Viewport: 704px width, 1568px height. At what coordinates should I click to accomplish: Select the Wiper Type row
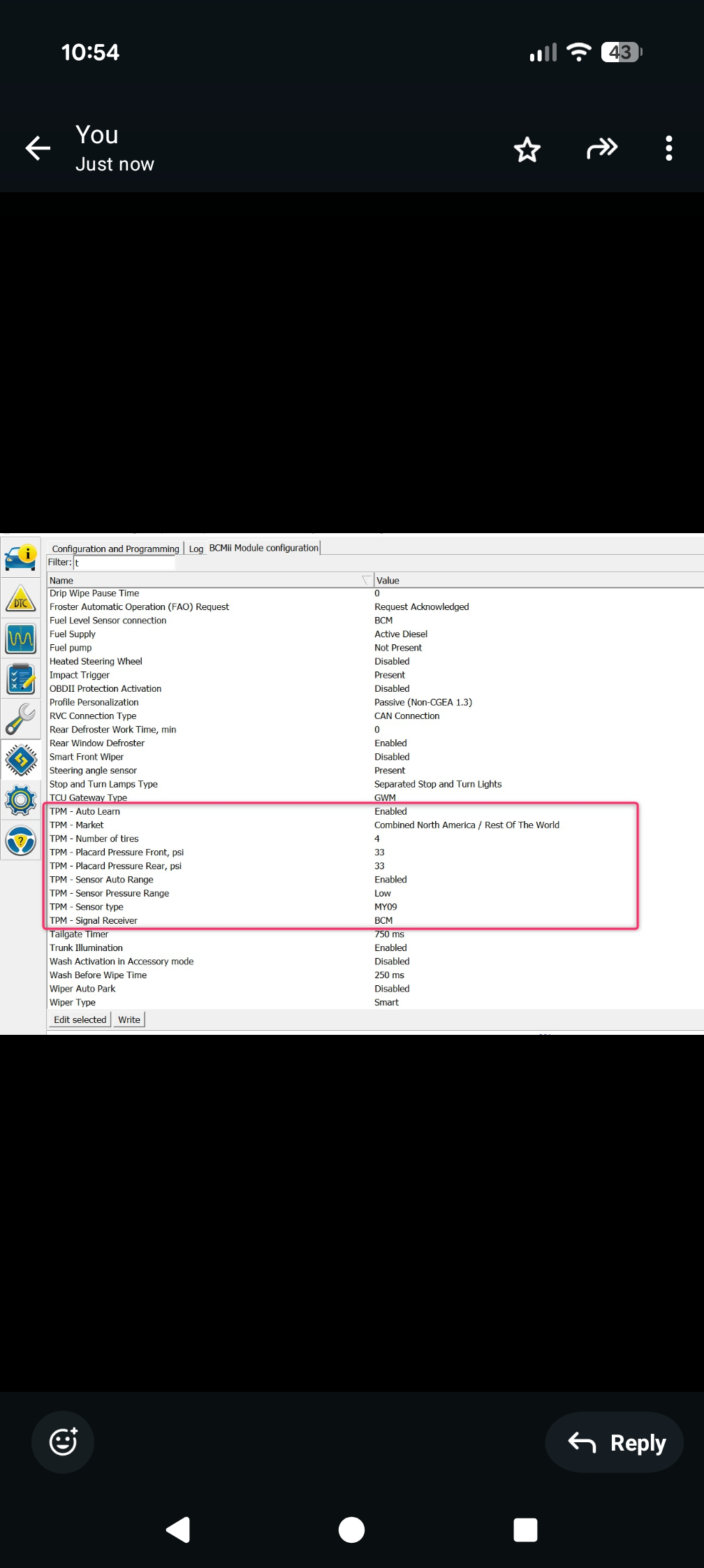(375, 1002)
